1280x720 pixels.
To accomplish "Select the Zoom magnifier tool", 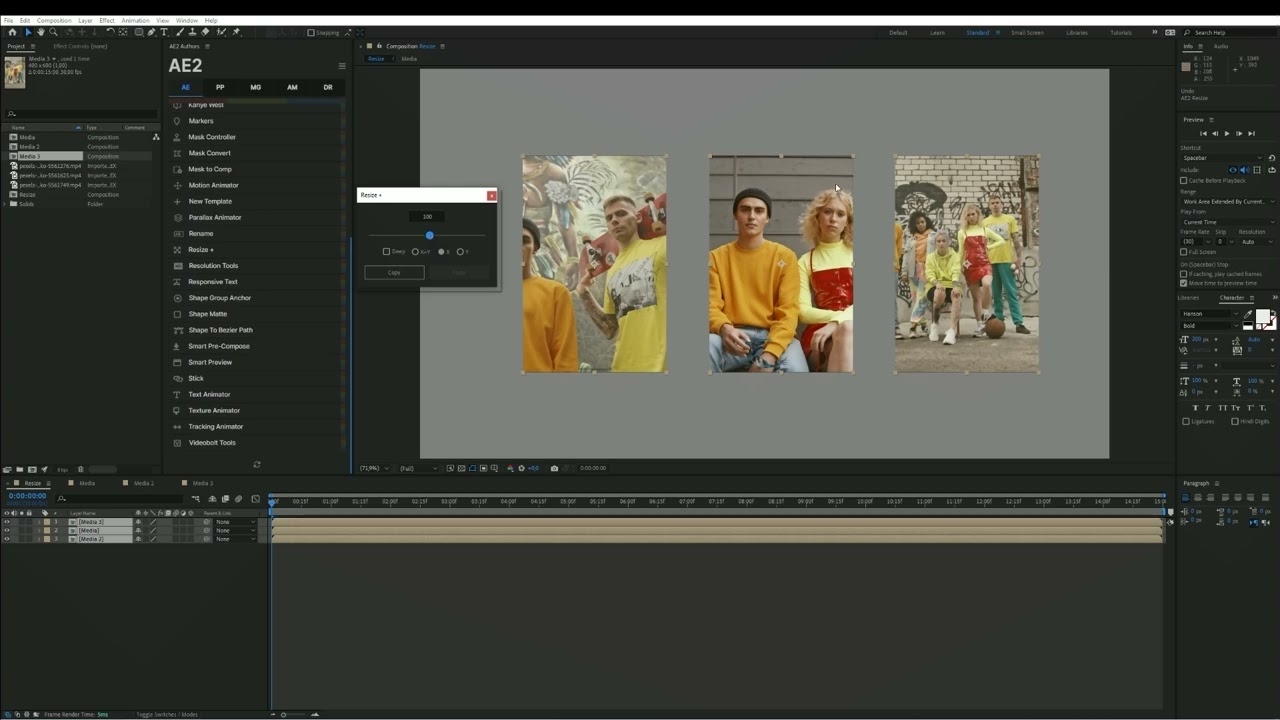I will (54, 32).
